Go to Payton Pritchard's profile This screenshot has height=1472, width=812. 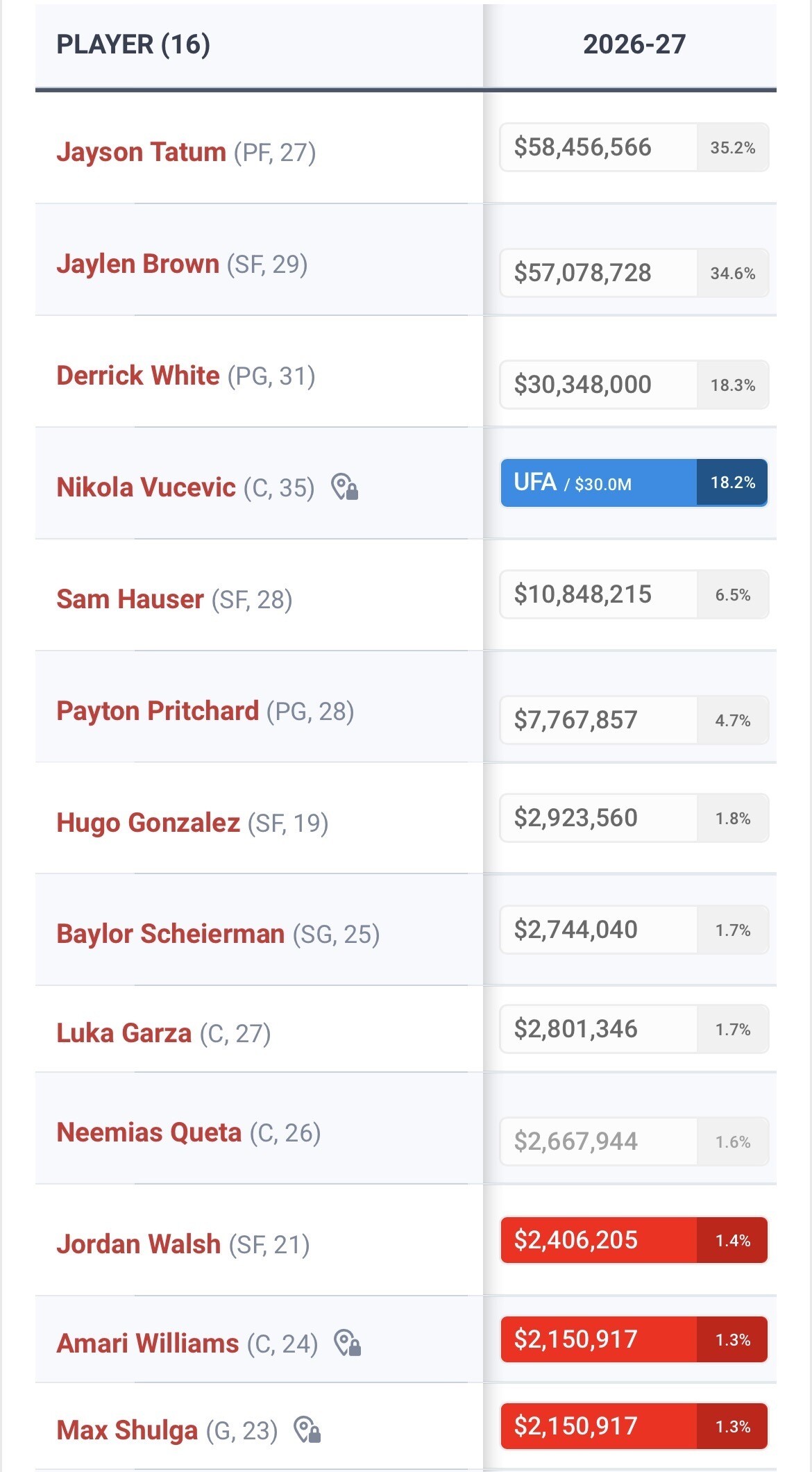tap(158, 712)
